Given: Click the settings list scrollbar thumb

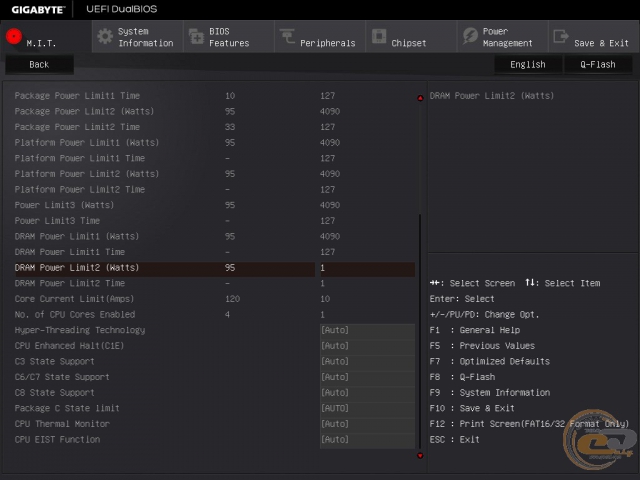Looking at the screenshot, I should [x=420, y=331].
